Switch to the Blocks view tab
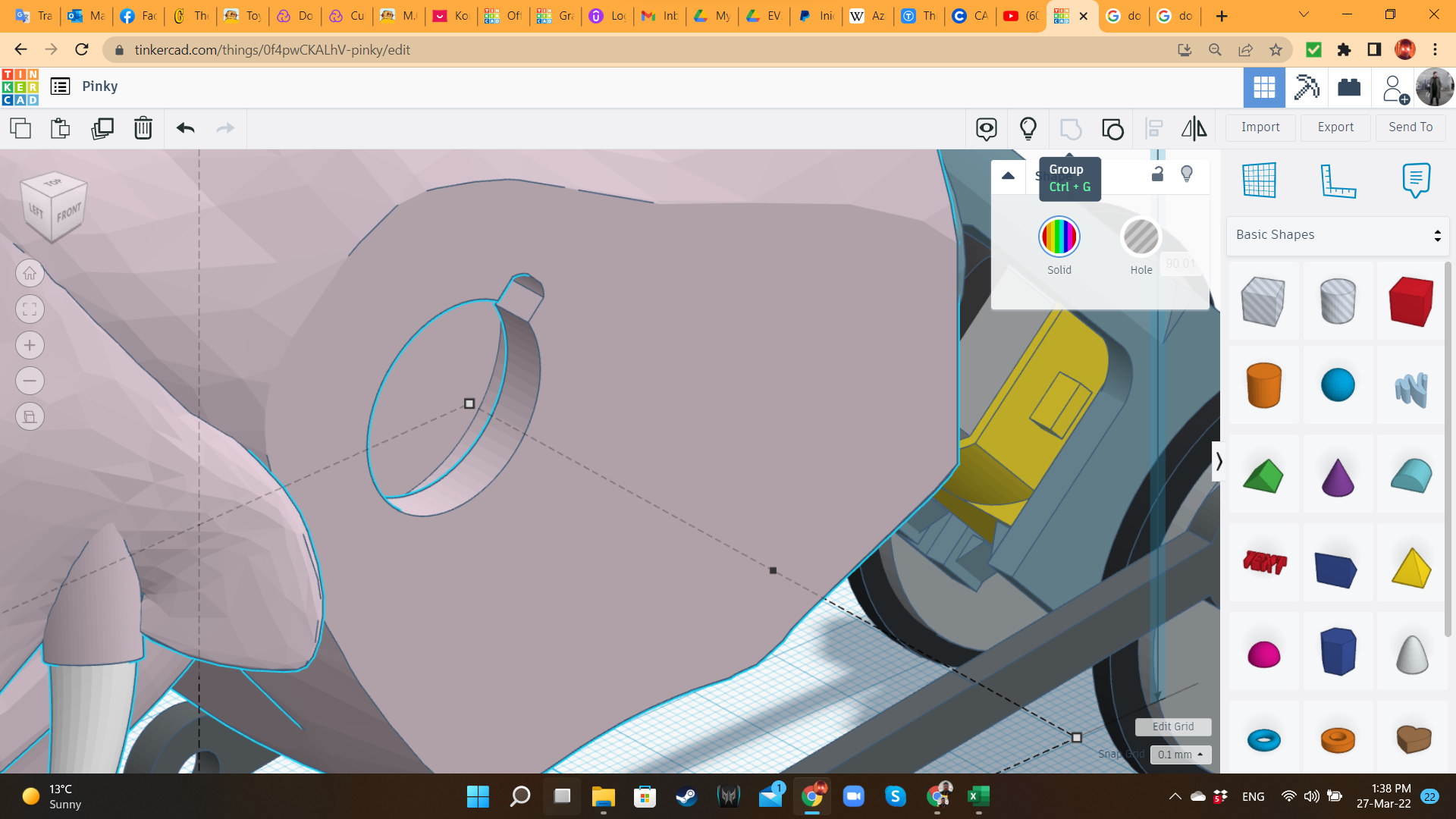Screen dimensions: 1456x819 [1307, 87]
